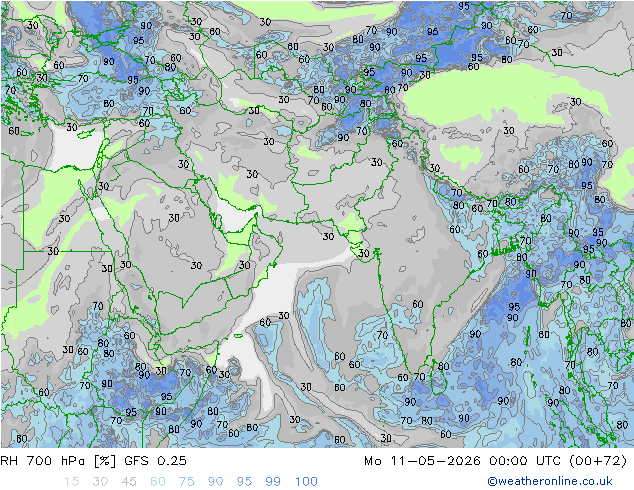Click the "RH 700 hPa" map title

pos(43,460)
